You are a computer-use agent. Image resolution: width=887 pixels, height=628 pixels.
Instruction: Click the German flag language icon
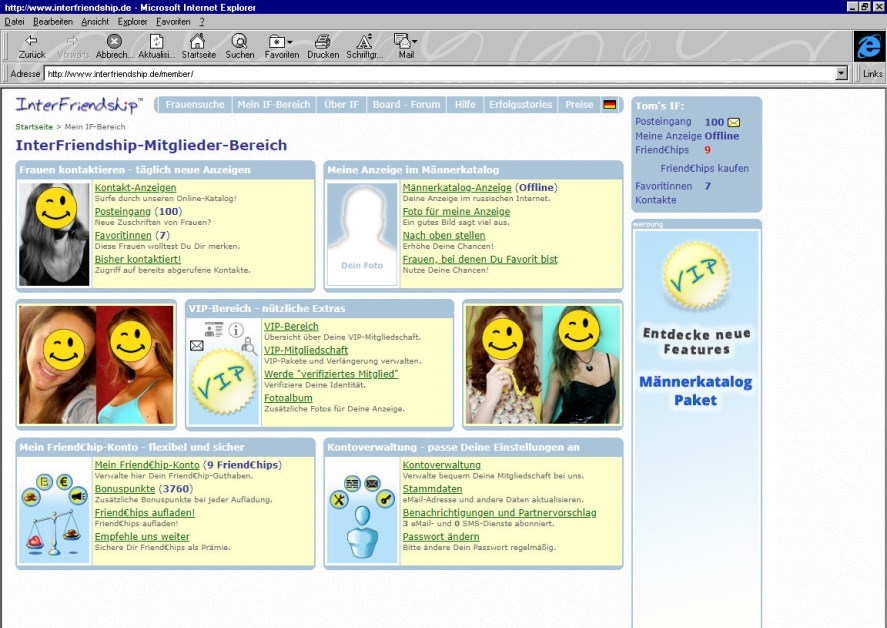click(609, 105)
